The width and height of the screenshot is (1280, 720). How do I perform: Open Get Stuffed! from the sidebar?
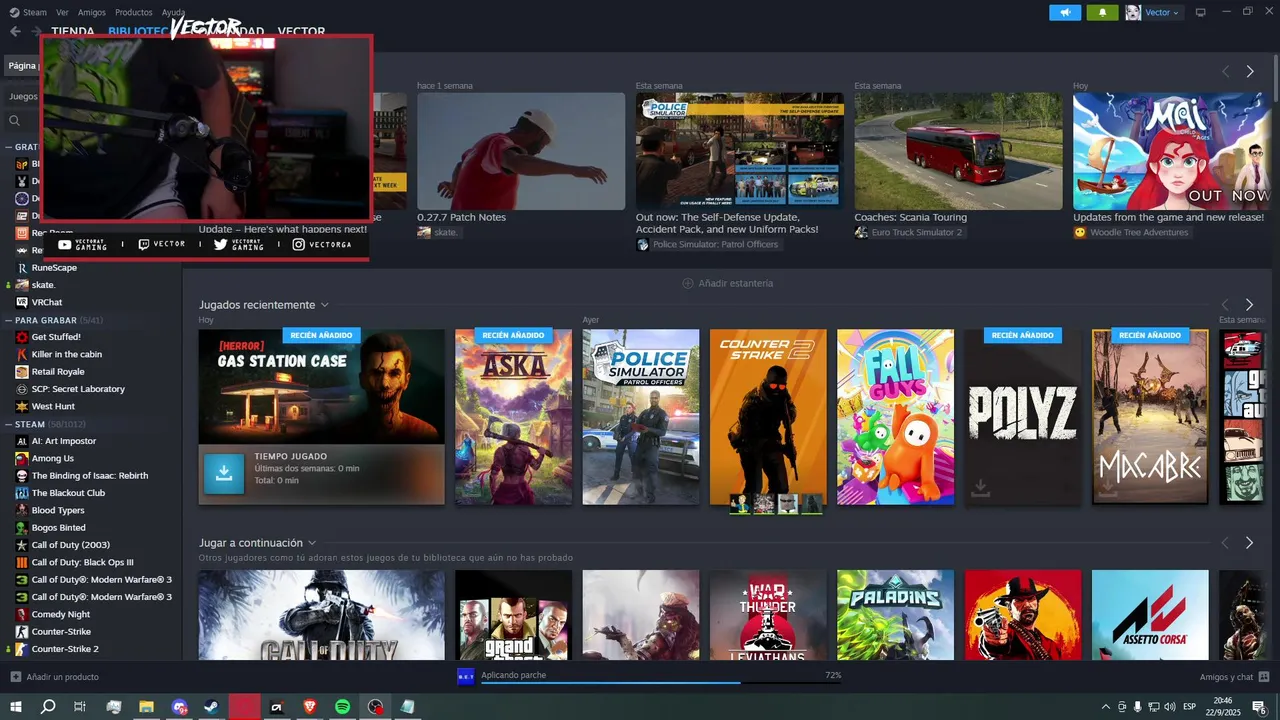point(56,337)
